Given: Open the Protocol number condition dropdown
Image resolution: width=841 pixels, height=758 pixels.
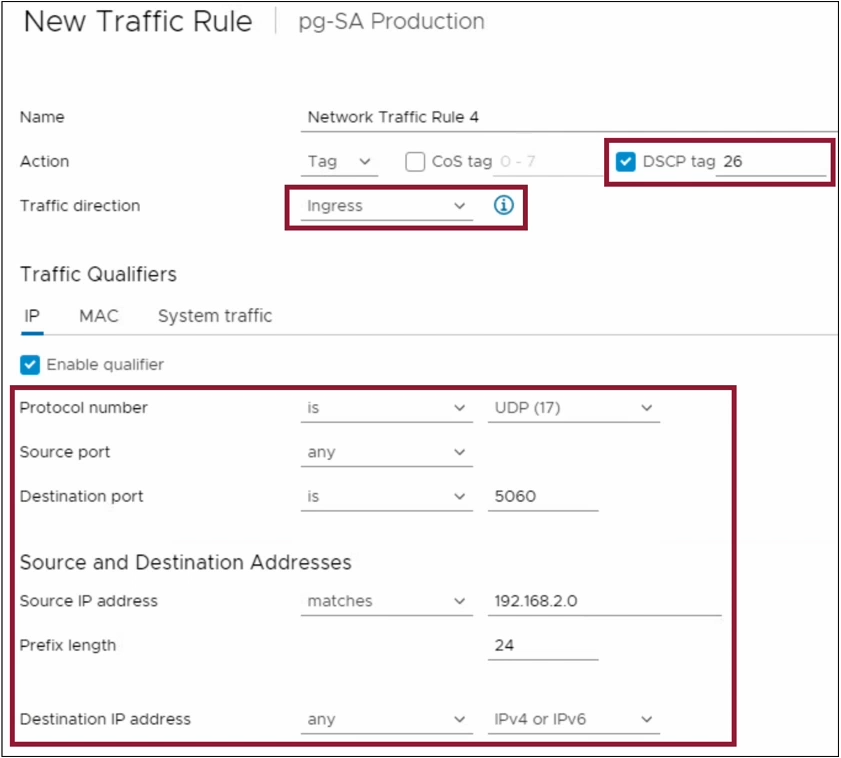Looking at the screenshot, I should [x=387, y=408].
